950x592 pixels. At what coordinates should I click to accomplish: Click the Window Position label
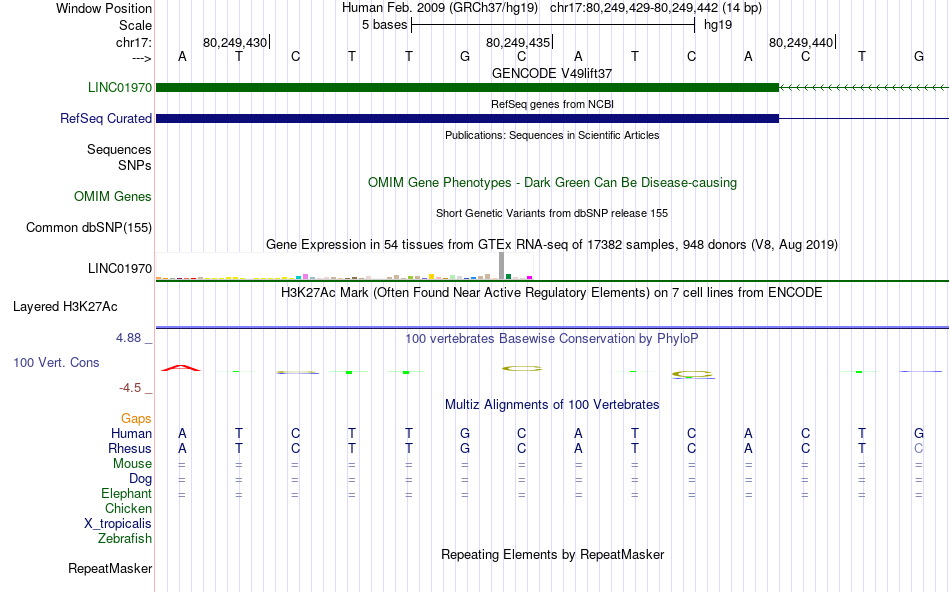[x=104, y=8]
